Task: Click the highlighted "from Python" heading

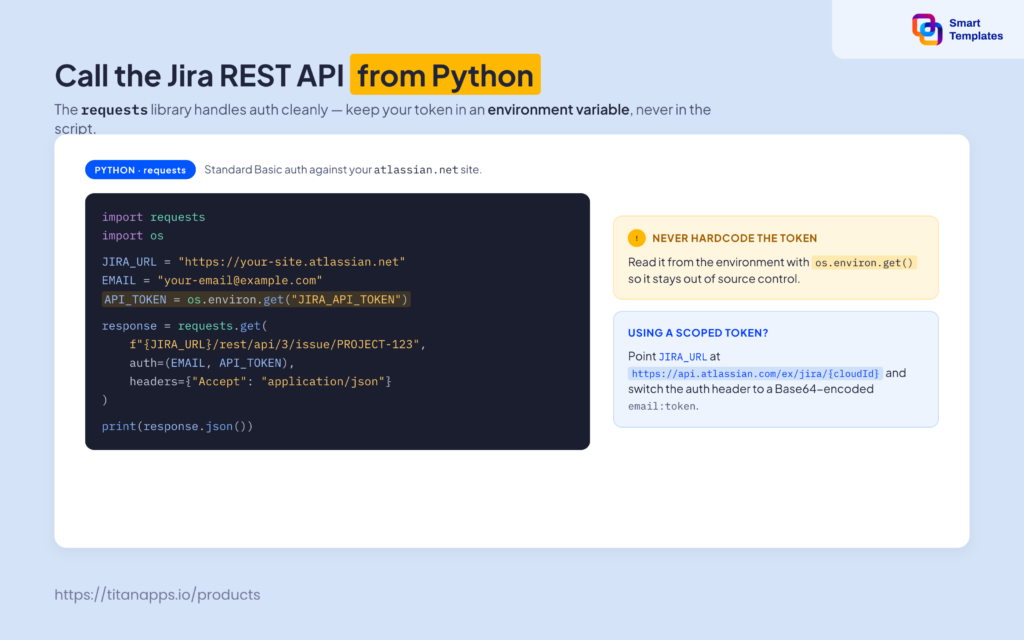Action: [445, 75]
